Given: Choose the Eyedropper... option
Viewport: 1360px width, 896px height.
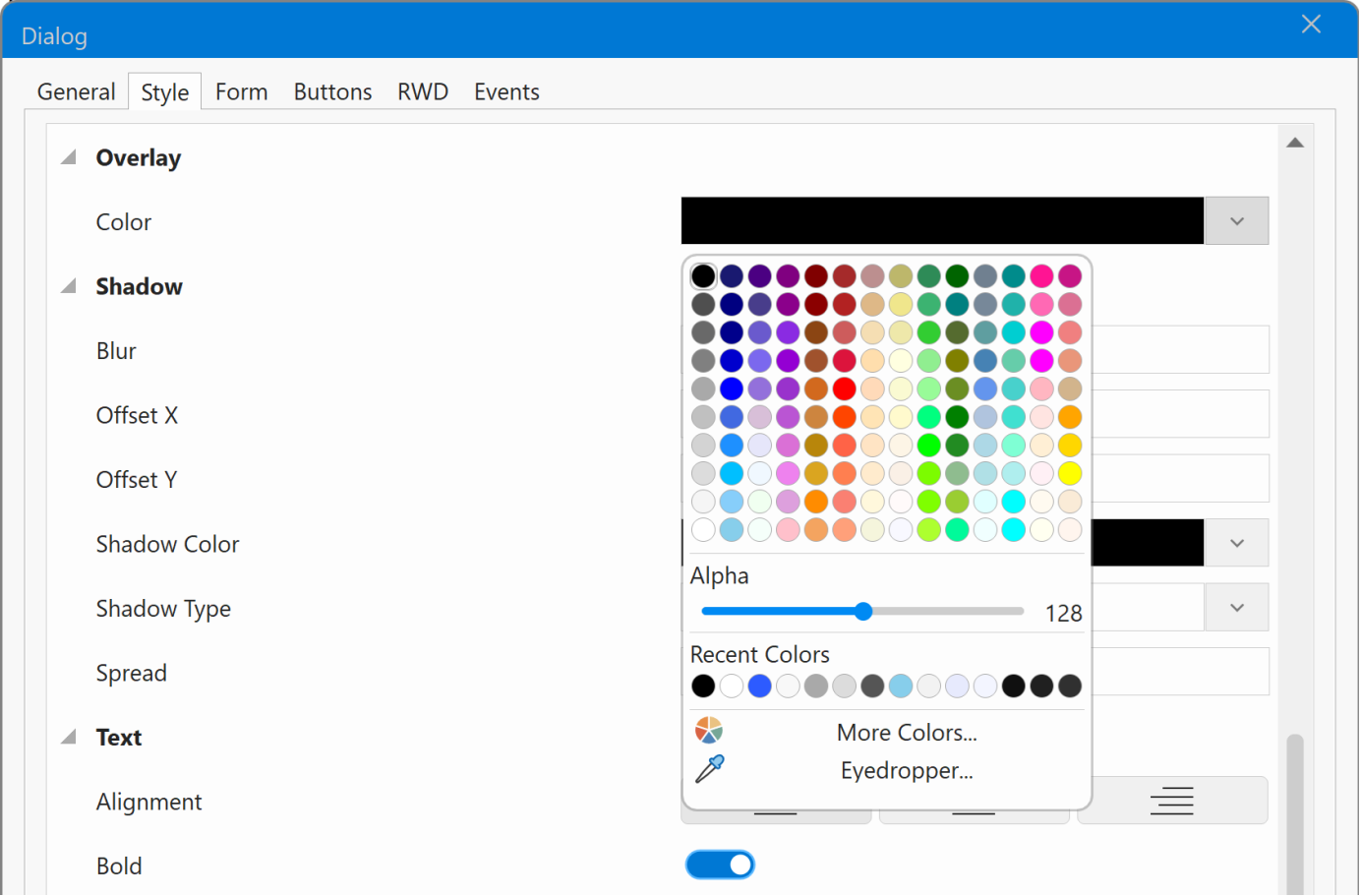Looking at the screenshot, I should pyautogui.click(x=907, y=770).
